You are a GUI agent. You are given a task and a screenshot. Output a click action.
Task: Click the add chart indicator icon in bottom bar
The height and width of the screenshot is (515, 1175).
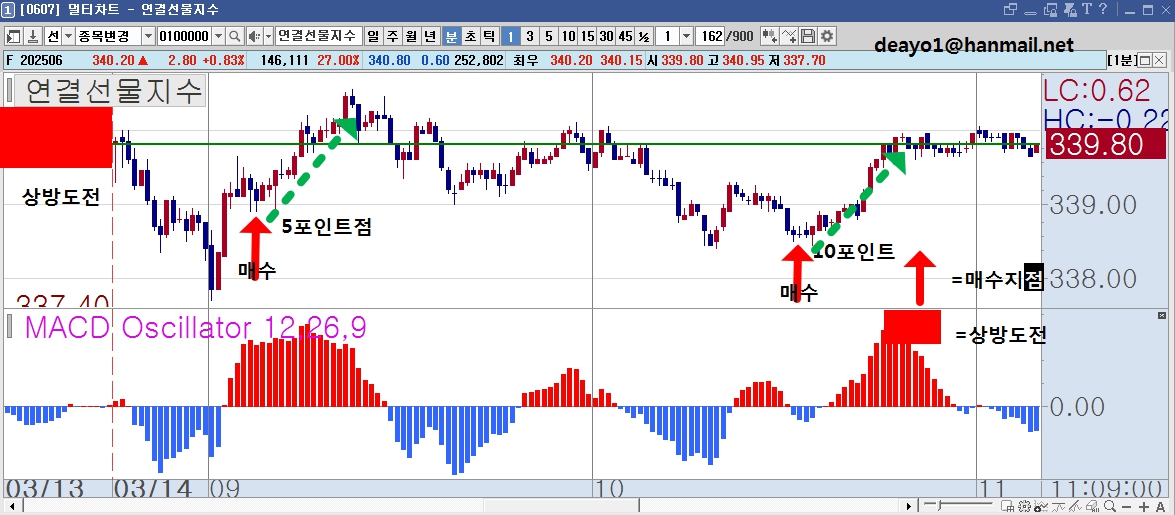[x=1041, y=507]
